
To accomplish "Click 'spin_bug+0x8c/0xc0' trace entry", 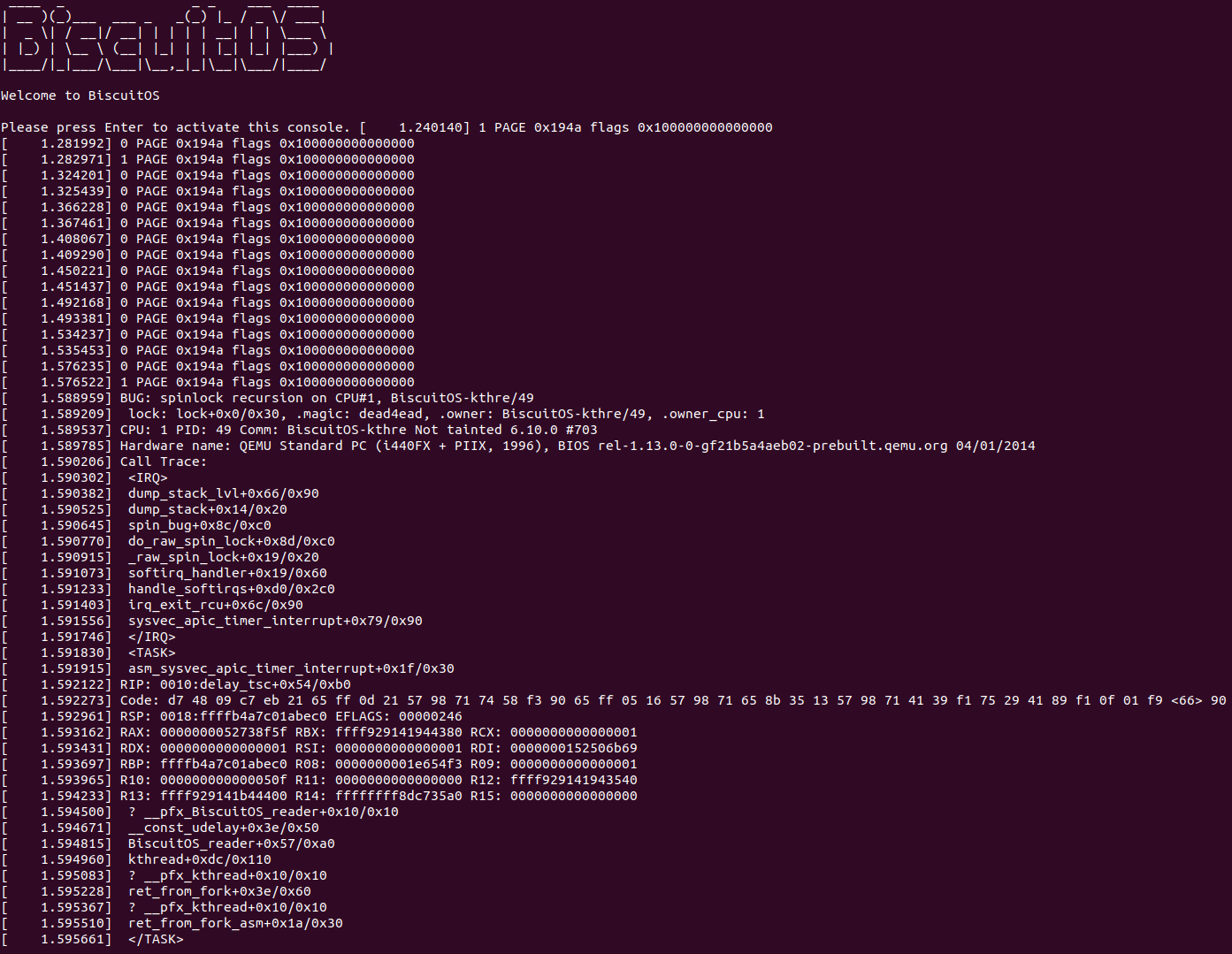I will (200, 525).
